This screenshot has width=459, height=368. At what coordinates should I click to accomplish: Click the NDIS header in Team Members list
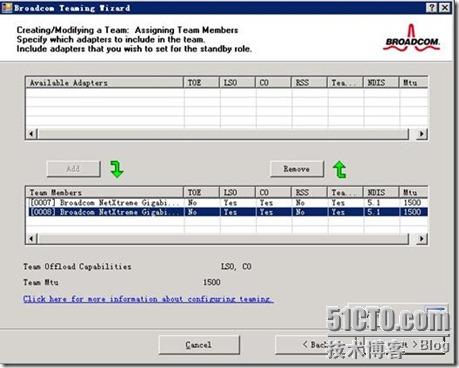point(381,192)
